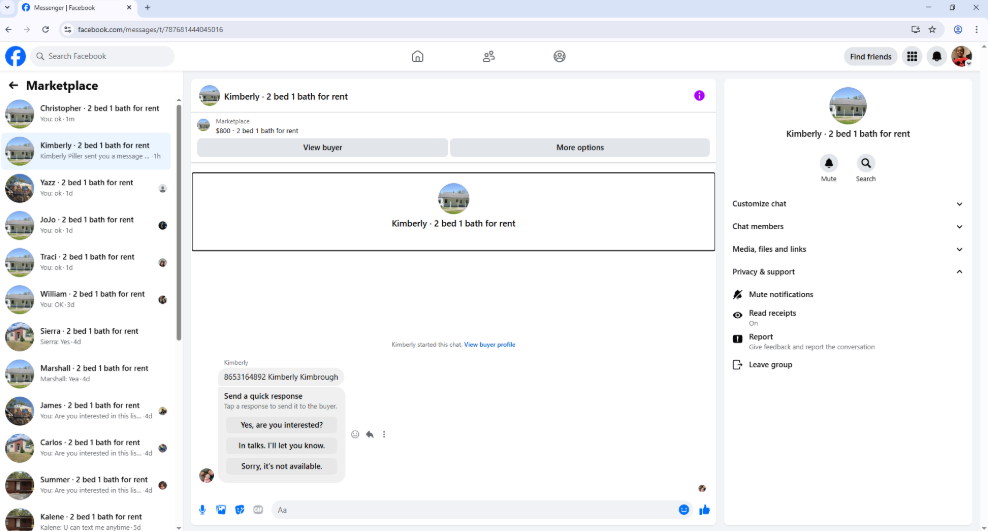The width and height of the screenshot is (988, 531).
Task: Click the voice clip microphone icon
Action: coord(202,510)
